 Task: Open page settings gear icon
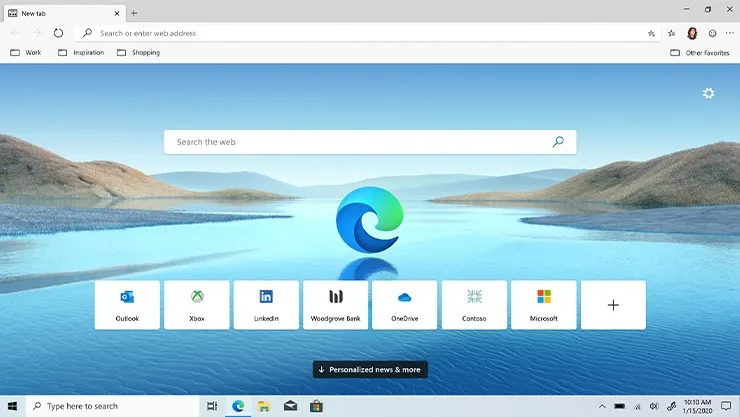click(708, 93)
